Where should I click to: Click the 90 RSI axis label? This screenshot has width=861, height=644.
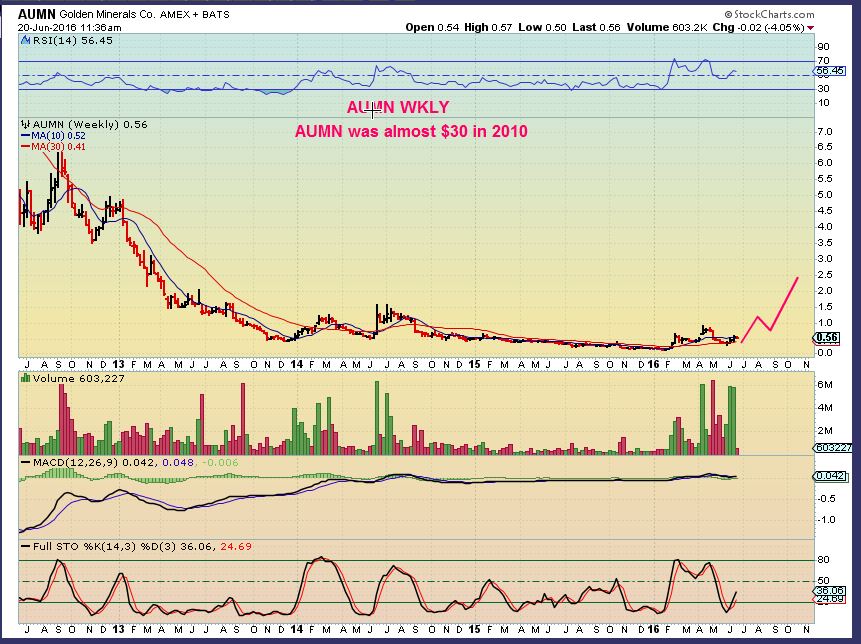(x=823, y=47)
